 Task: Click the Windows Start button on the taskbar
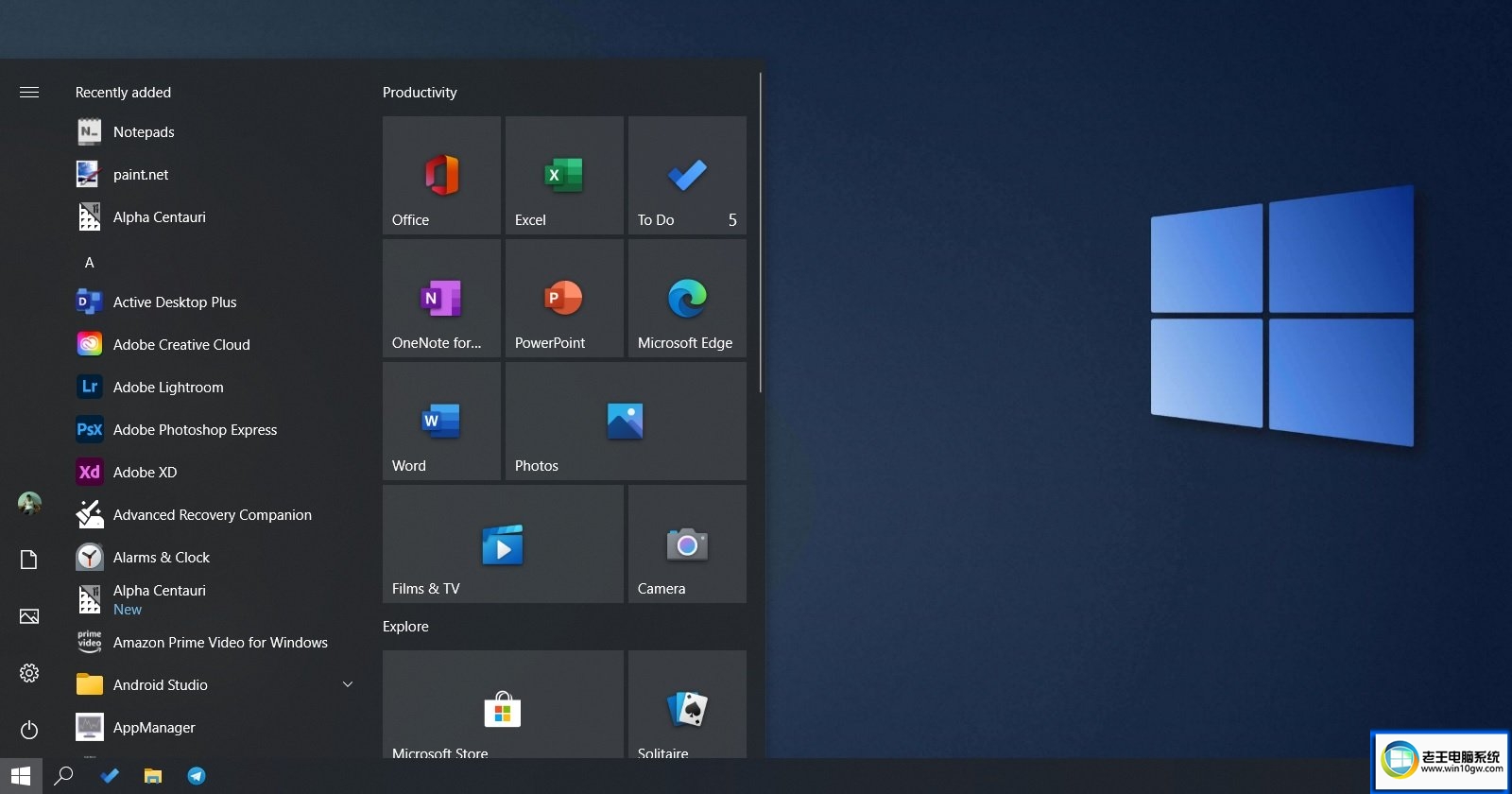coord(21,776)
